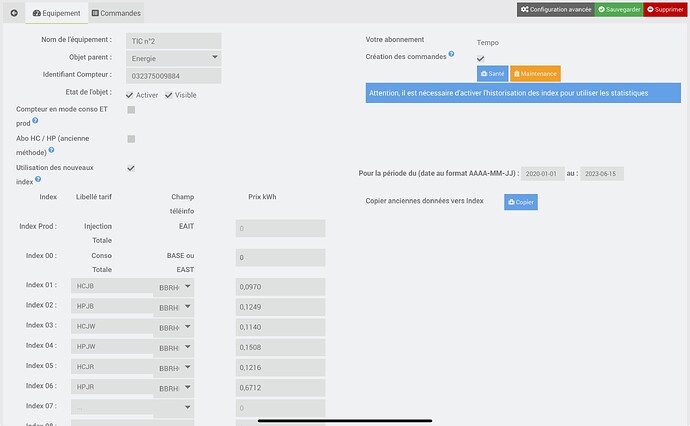The image size is (690, 426).
Task: Click the period start date field
Action: 542,173
